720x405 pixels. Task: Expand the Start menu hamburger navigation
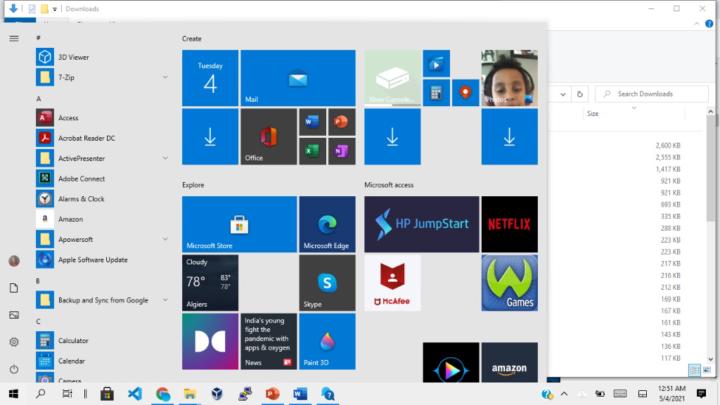[x=14, y=38]
